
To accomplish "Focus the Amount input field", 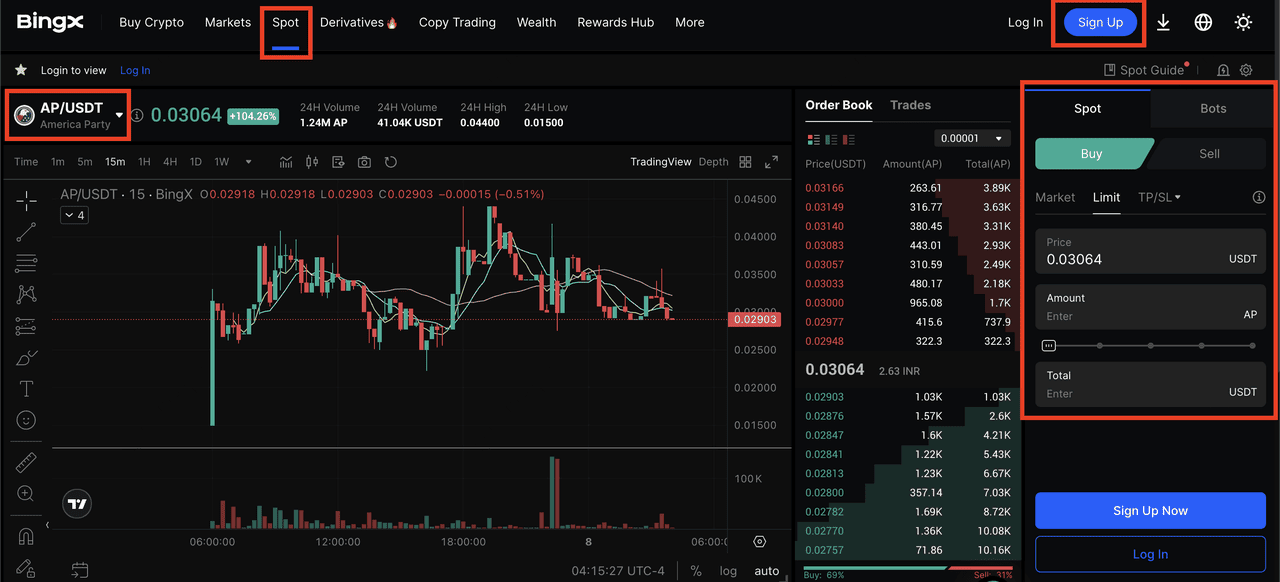I will pyautogui.click(x=1150, y=307).
